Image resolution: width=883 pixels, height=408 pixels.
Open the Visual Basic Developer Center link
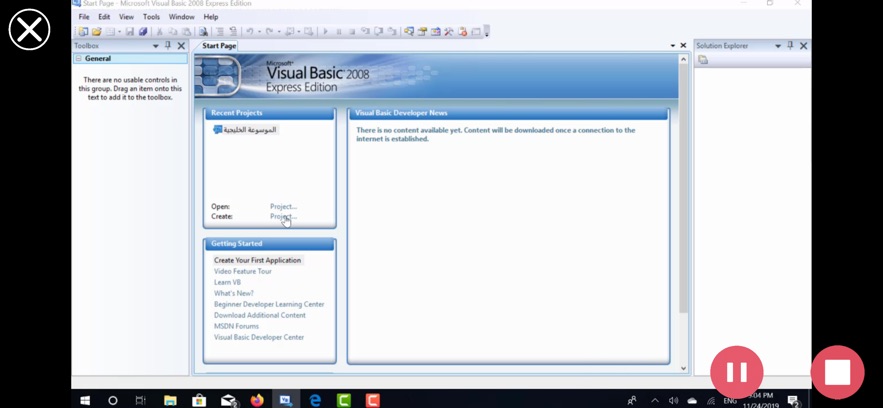[x=259, y=337]
